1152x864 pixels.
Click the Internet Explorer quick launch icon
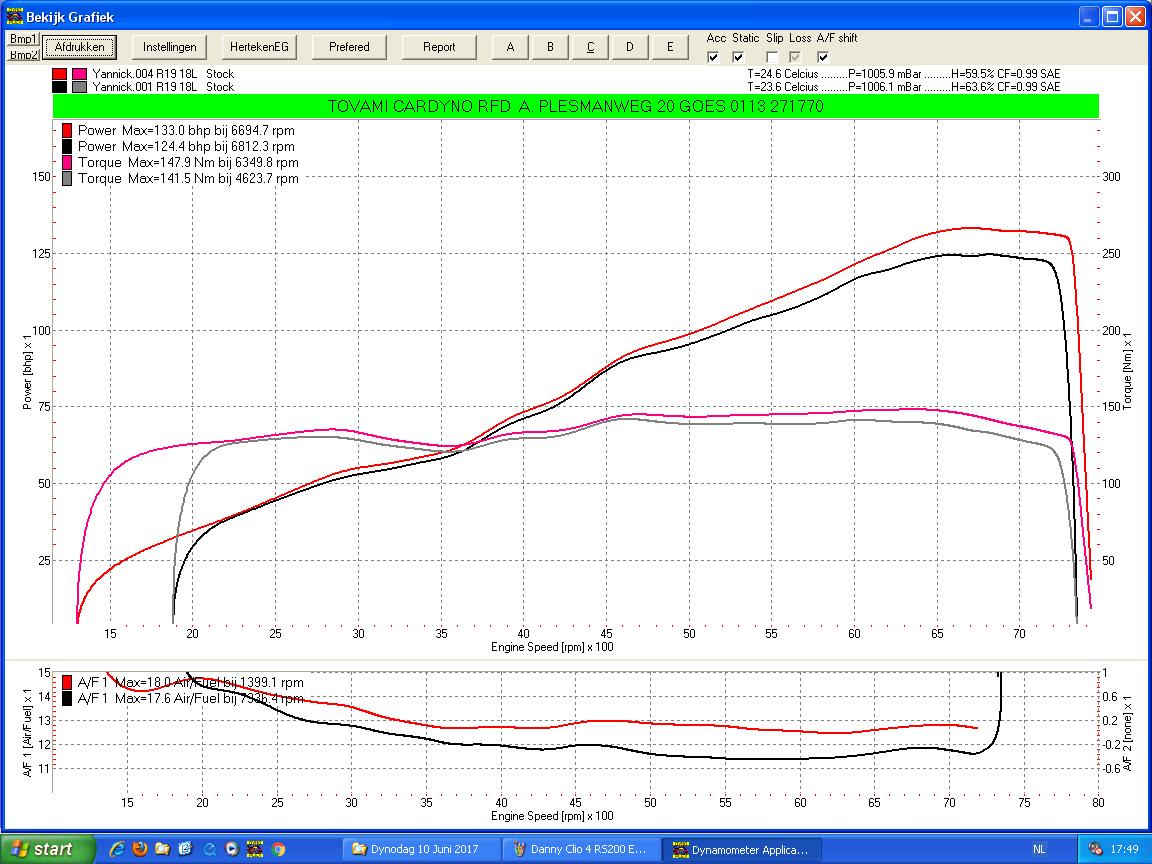point(117,849)
